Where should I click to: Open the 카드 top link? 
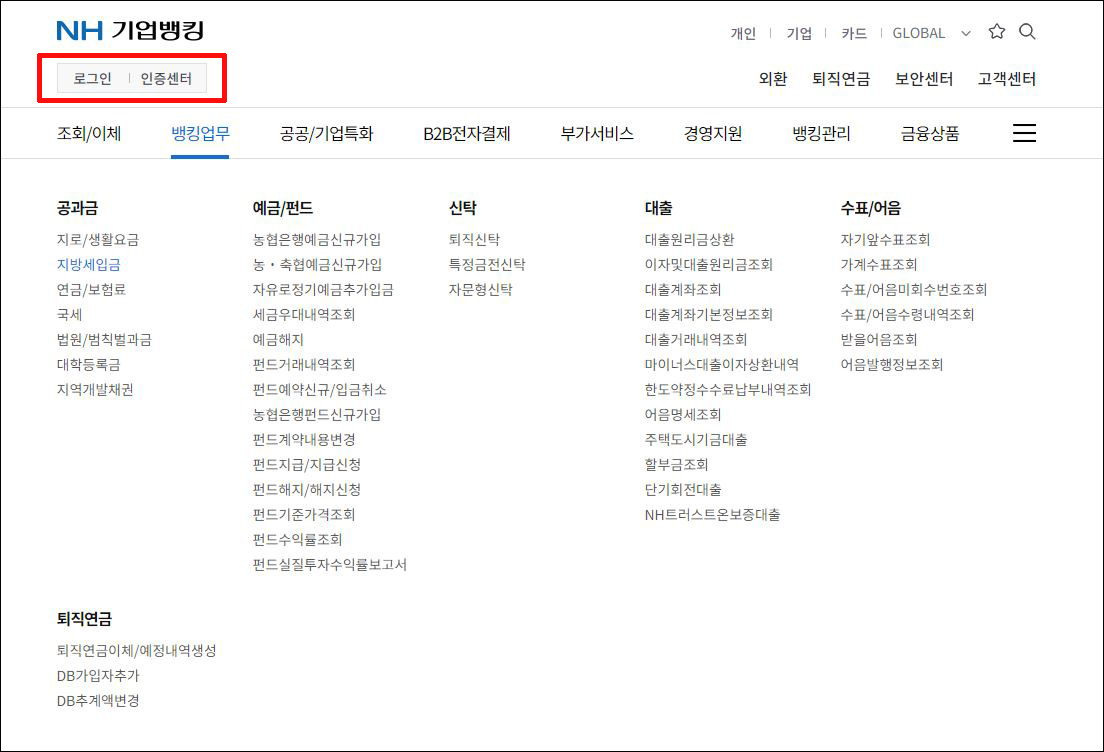pos(853,33)
